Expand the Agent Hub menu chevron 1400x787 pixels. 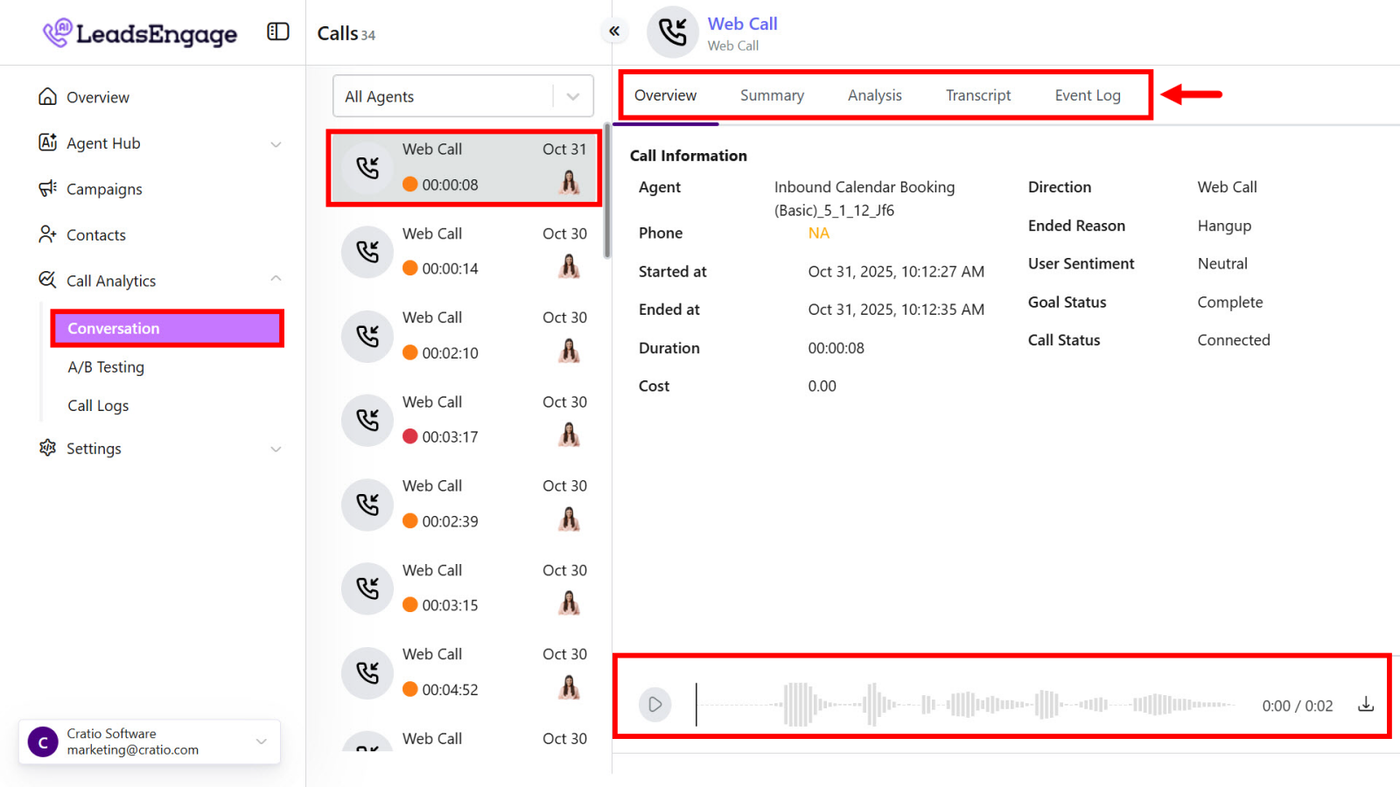point(276,144)
